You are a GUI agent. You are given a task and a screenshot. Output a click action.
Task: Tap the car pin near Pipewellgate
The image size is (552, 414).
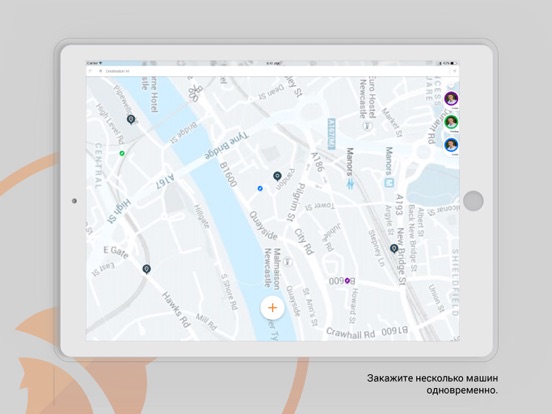pos(131,120)
